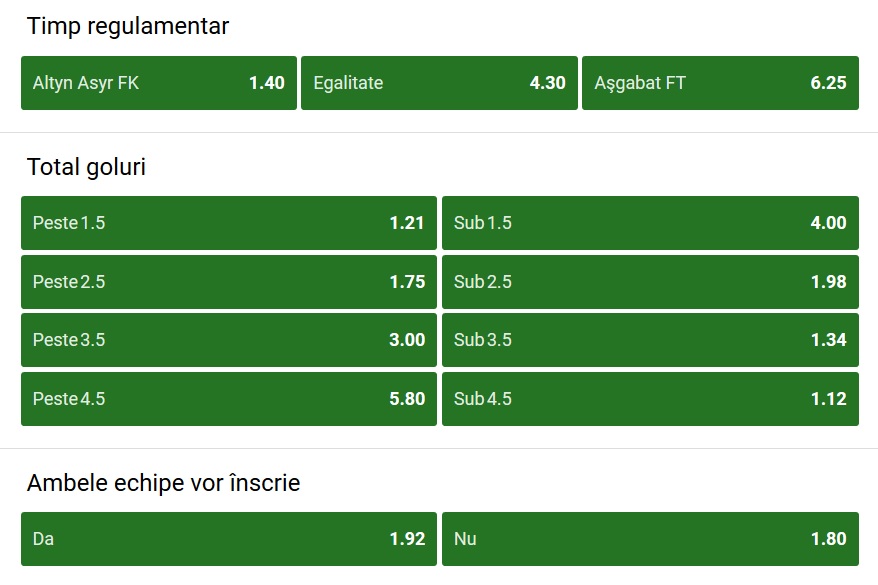Click the 1.40 odds value
The width and height of the screenshot is (878, 585).
click(267, 83)
